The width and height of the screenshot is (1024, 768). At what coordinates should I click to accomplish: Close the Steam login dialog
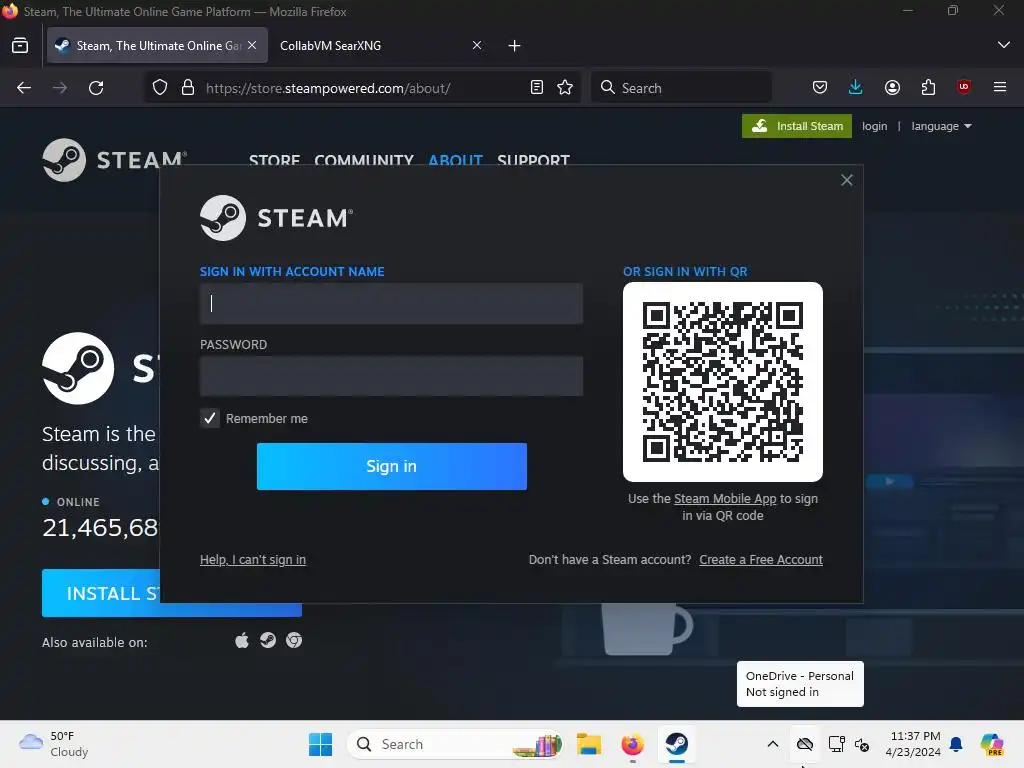[x=847, y=180]
